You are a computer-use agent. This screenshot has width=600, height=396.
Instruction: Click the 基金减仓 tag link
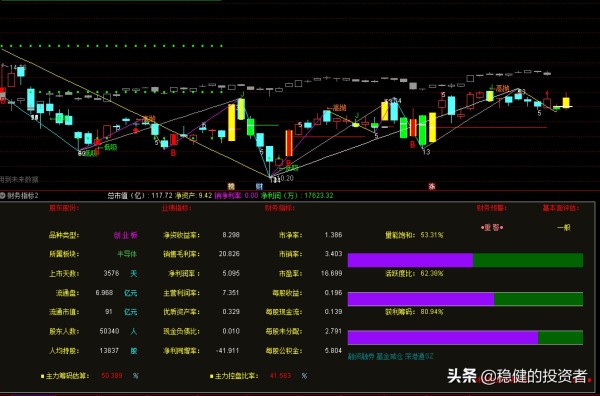[x=389, y=357]
